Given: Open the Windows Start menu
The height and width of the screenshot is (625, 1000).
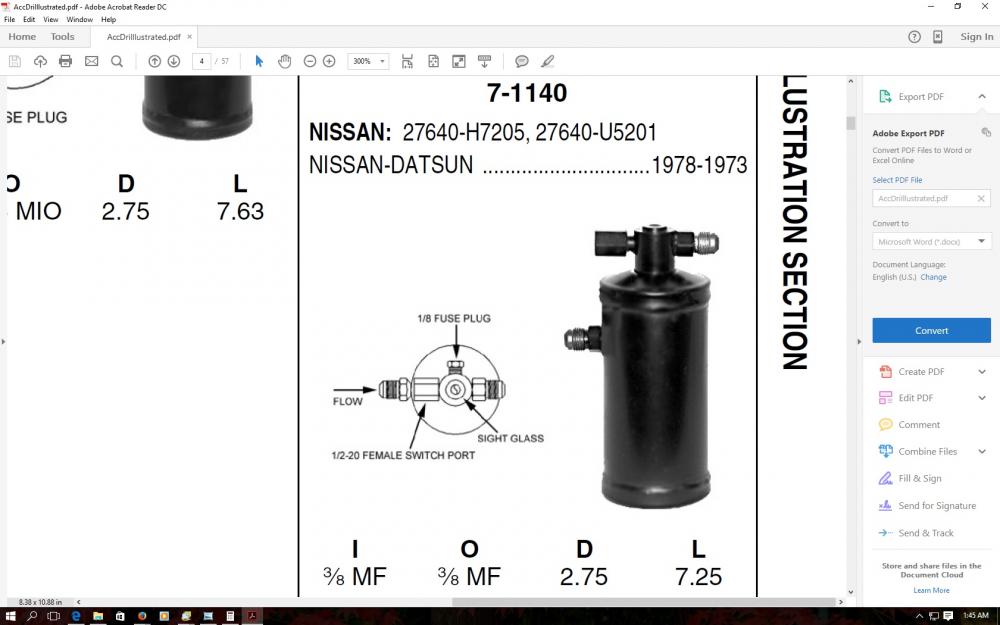Looking at the screenshot, I should click(10, 616).
